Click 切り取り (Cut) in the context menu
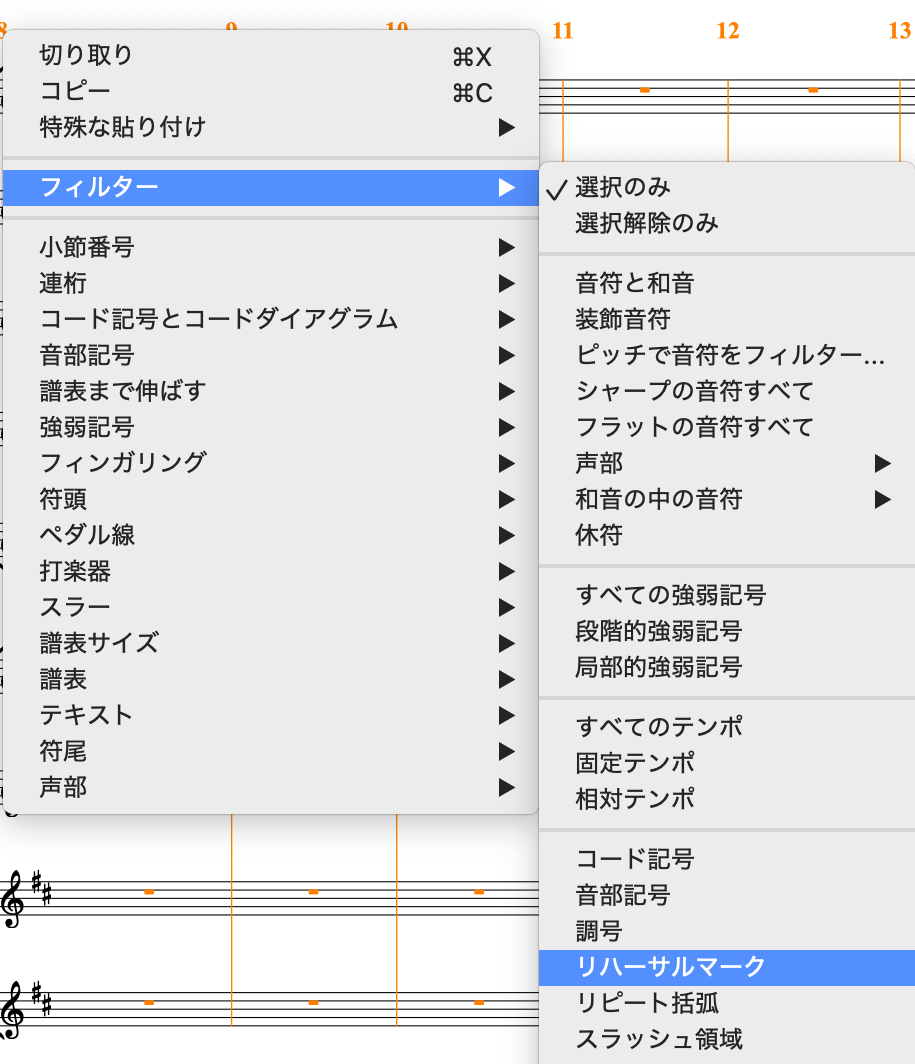 85,55
